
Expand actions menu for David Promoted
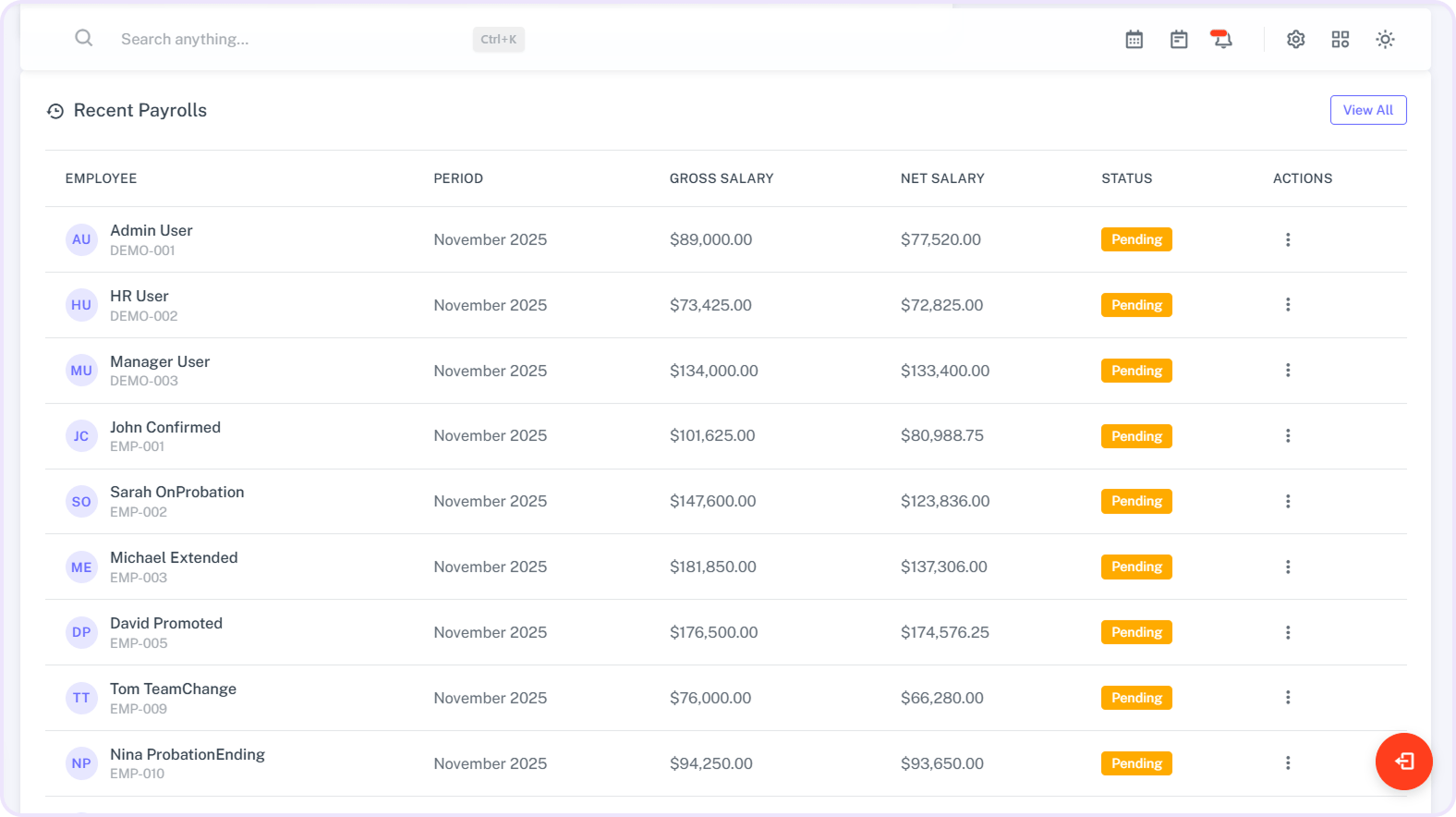[1287, 632]
